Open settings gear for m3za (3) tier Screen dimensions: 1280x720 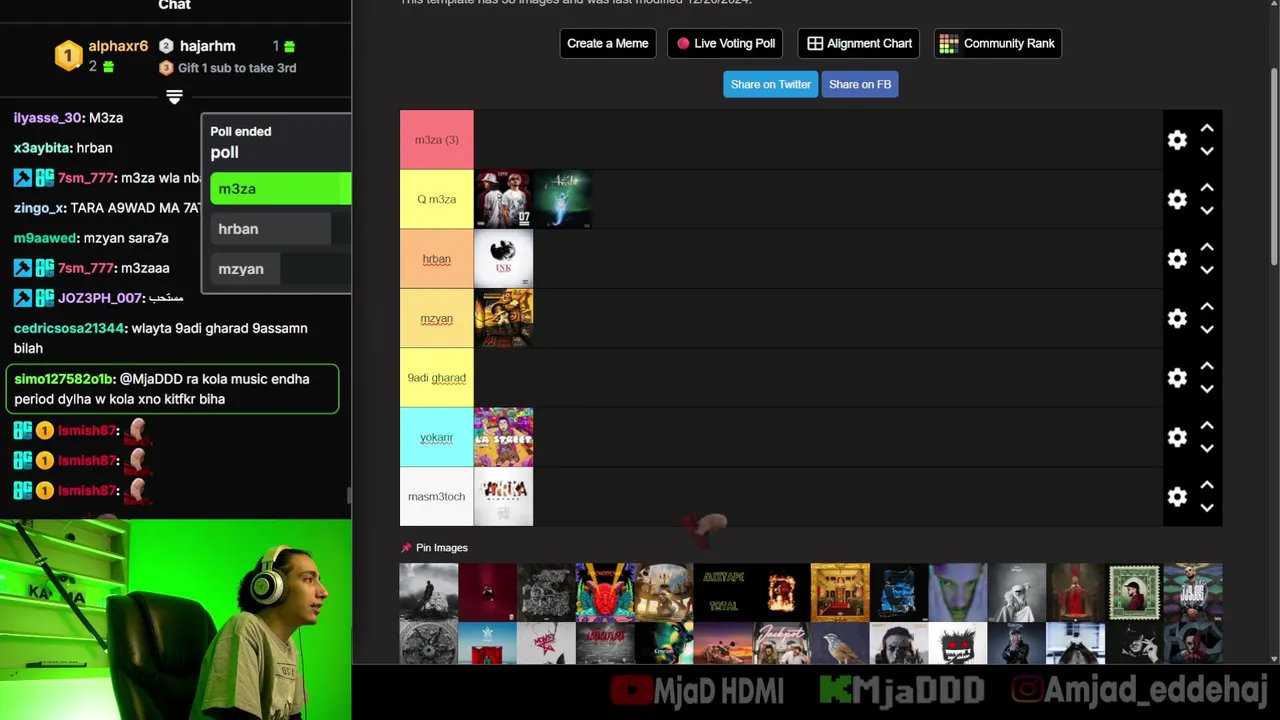tap(1177, 140)
